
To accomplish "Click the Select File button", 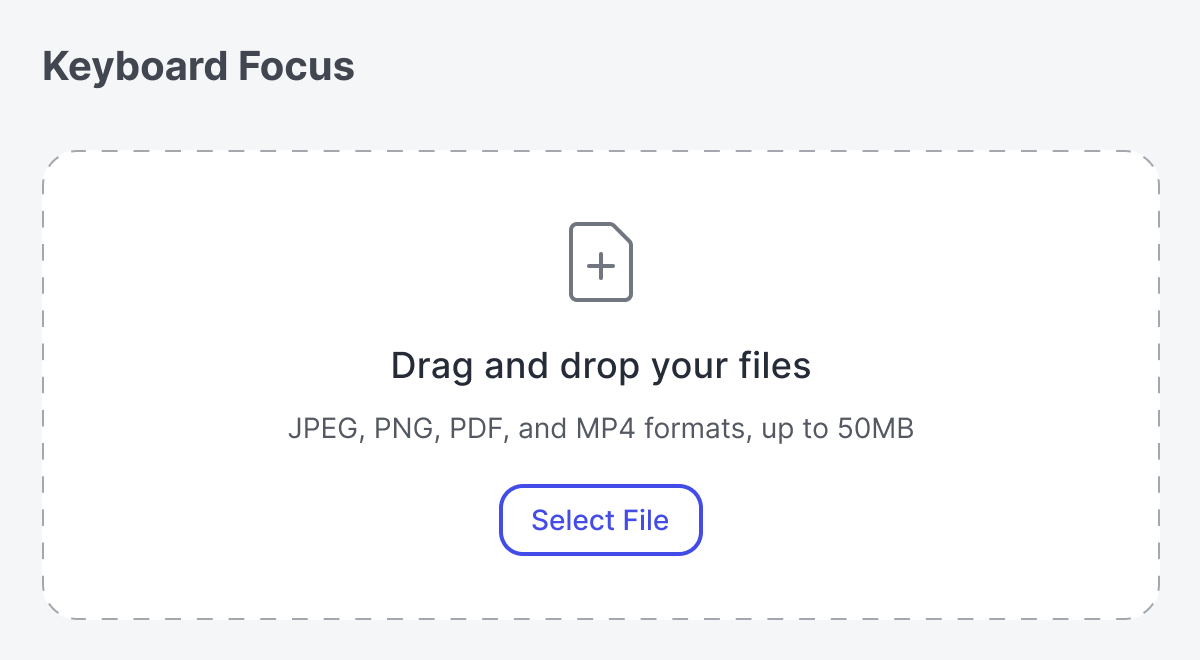I will [x=600, y=520].
